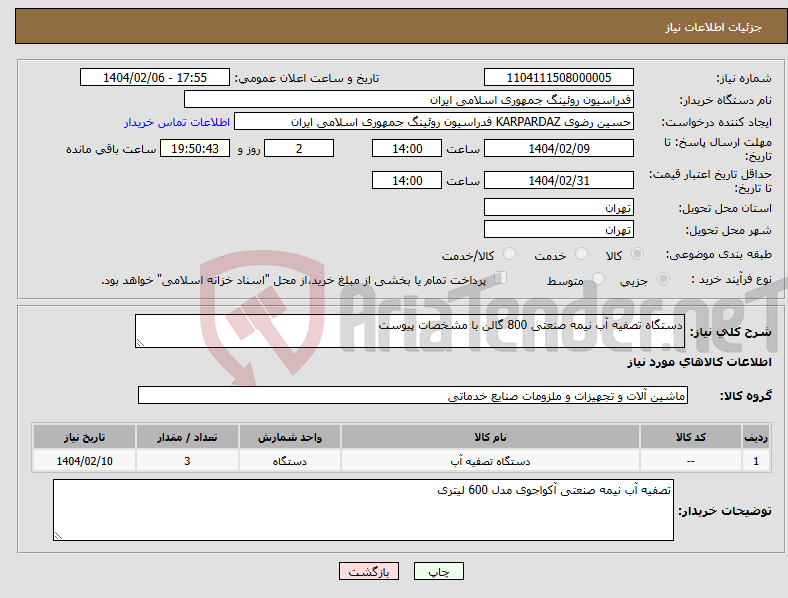Click the شرح کلی نیاز description textarea

pyautogui.click(x=410, y=331)
